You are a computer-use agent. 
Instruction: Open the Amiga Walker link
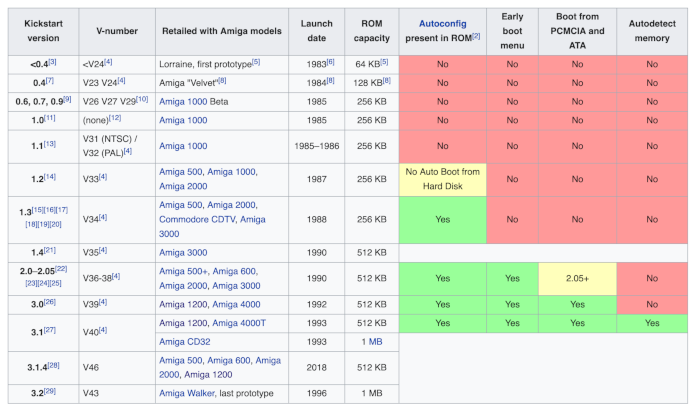(x=192, y=394)
